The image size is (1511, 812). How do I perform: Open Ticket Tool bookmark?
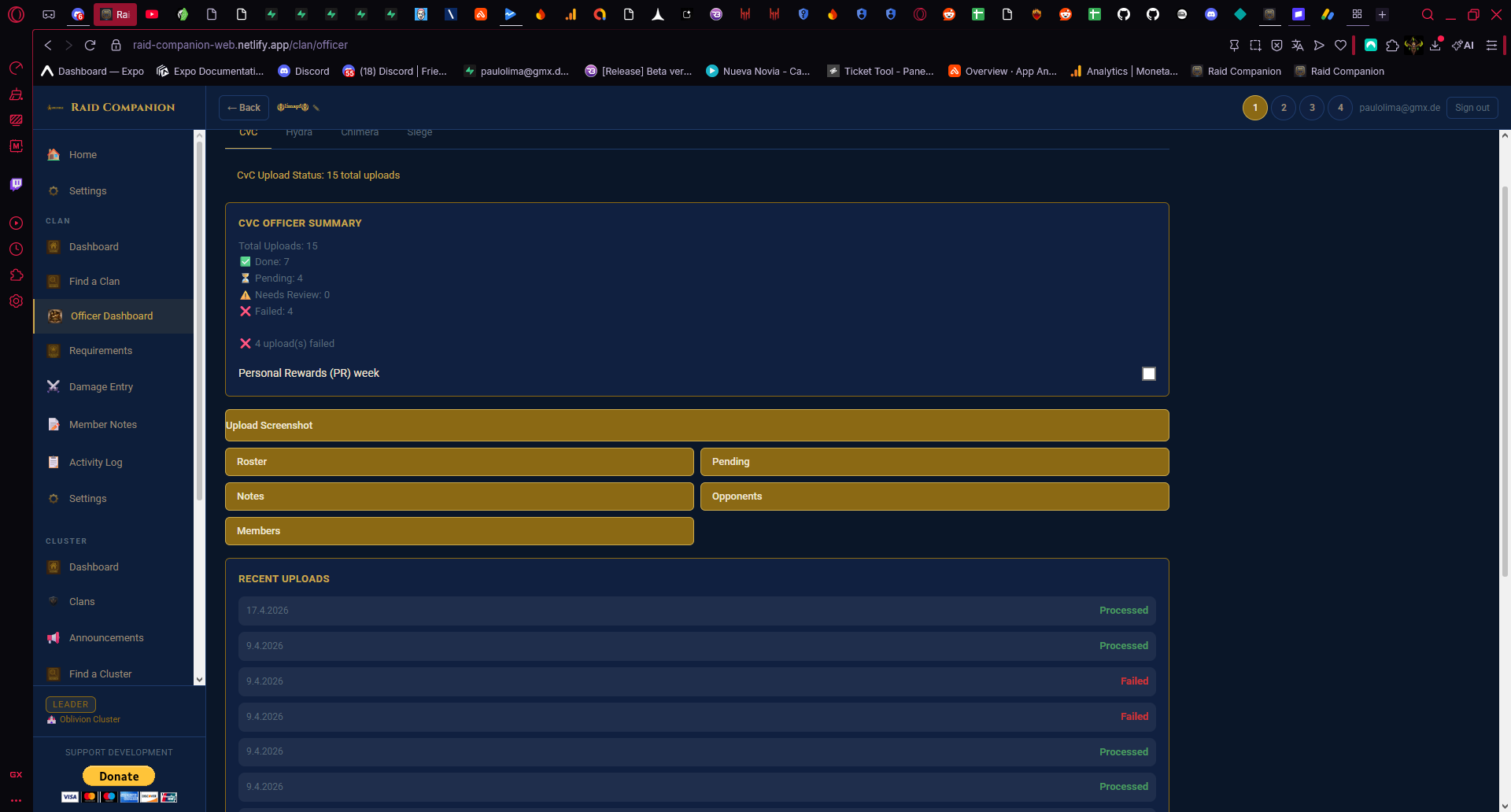pos(881,72)
